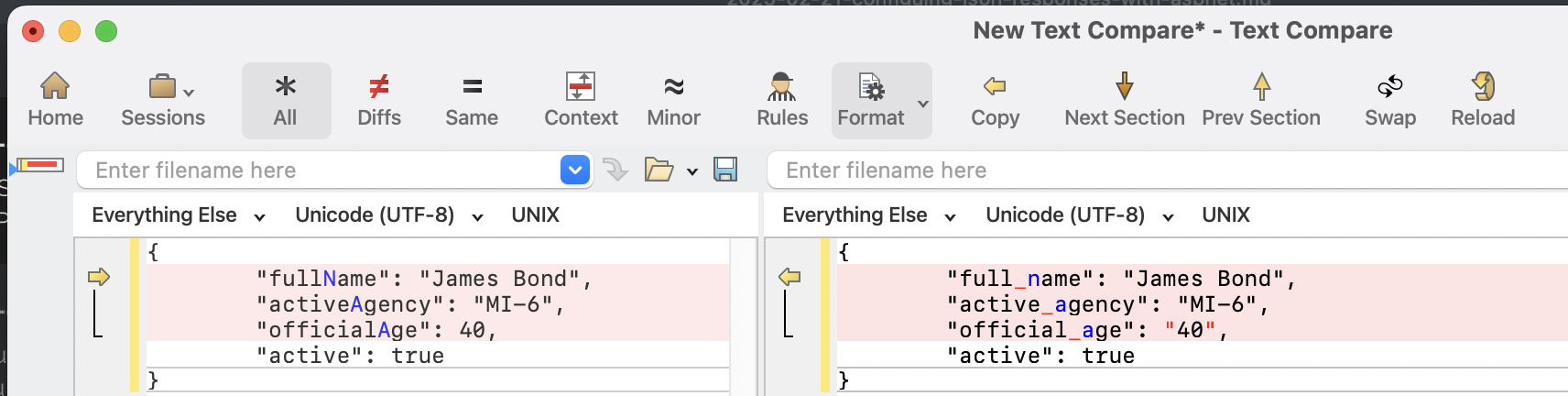1568x396 pixels.
Task: Open the left file folder icon
Action: [x=659, y=170]
